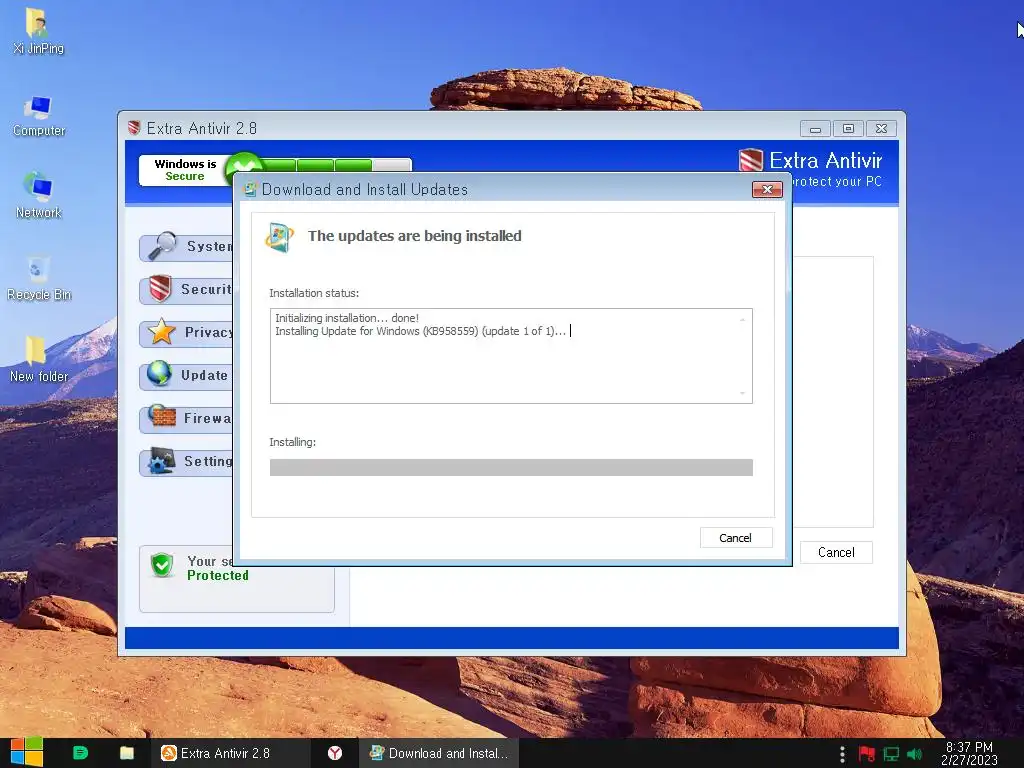Click the Extra Antivir title bar icon
This screenshot has width=1024, height=768.
pos(135,128)
